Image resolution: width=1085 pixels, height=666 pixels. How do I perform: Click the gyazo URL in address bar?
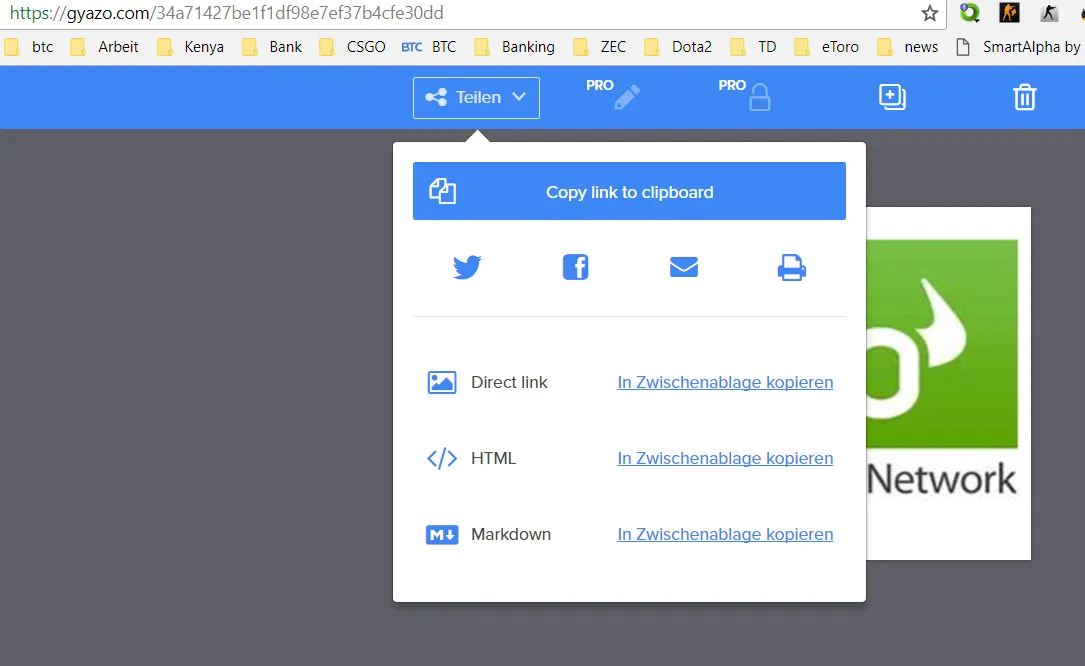(226, 13)
